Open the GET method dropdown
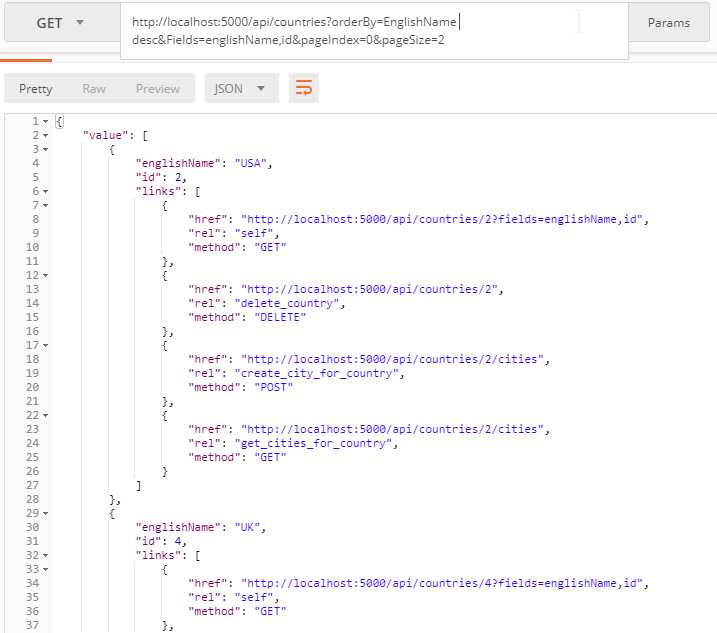This screenshot has width=717, height=633. (x=62, y=22)
